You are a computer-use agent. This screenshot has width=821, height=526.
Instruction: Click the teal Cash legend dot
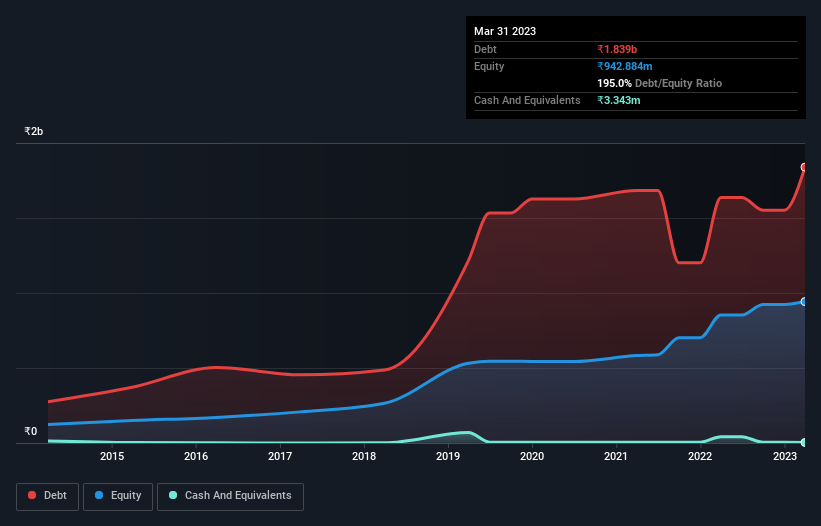pos(173,495)
